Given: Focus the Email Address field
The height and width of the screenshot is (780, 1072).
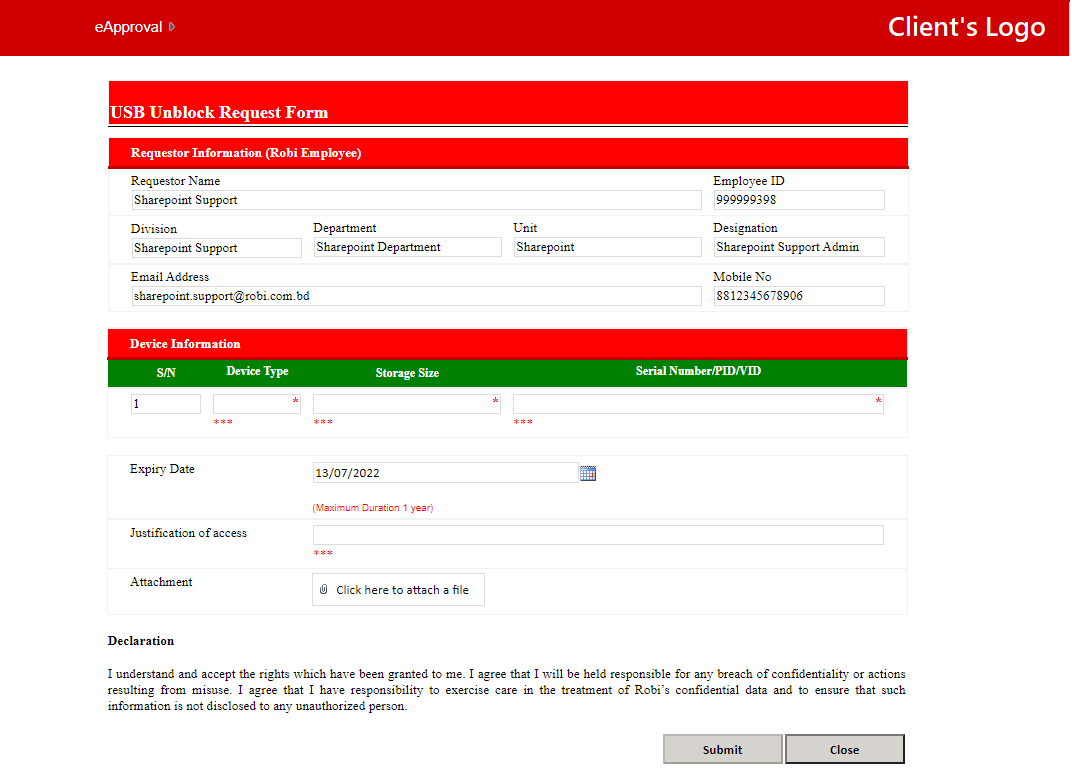Looking at the screenshot, I should point(416,296).
